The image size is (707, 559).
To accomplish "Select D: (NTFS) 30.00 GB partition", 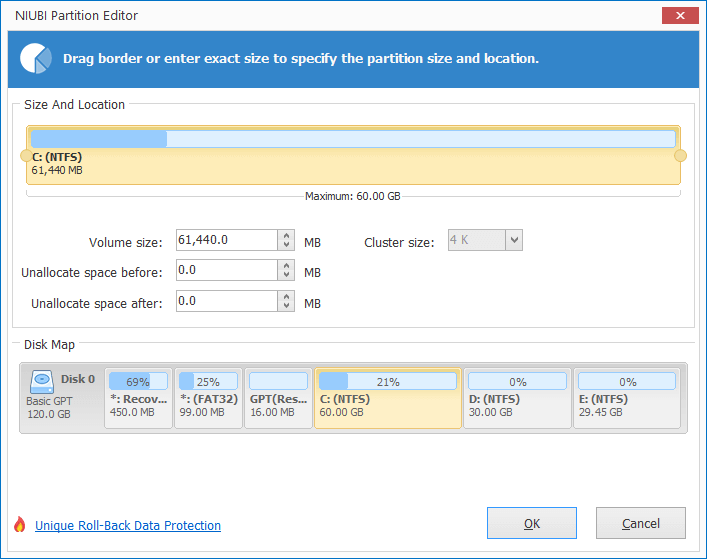I will [x=517, y=398].
